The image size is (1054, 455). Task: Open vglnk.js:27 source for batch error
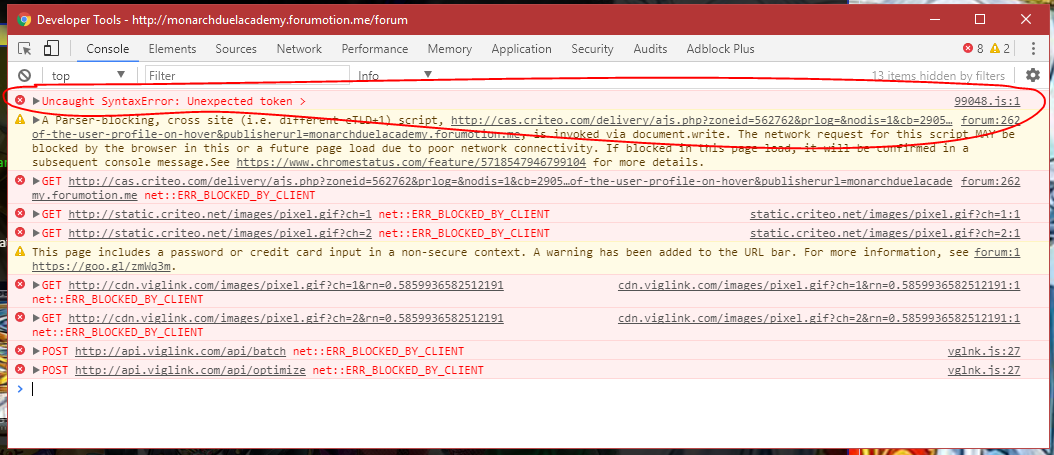point(984,351)
